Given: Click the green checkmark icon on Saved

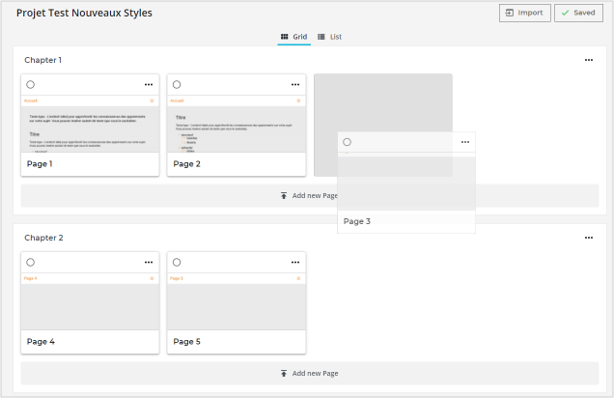Looking at the screenshot, I should pyautogui.click(x=565, y=13).
